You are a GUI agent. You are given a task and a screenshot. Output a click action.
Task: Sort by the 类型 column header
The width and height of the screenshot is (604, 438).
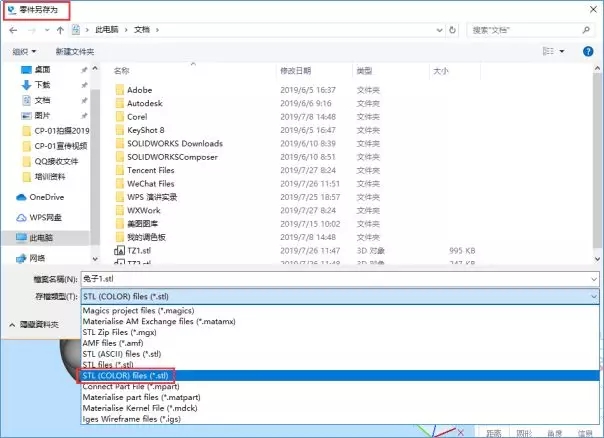tap(364, 71)
